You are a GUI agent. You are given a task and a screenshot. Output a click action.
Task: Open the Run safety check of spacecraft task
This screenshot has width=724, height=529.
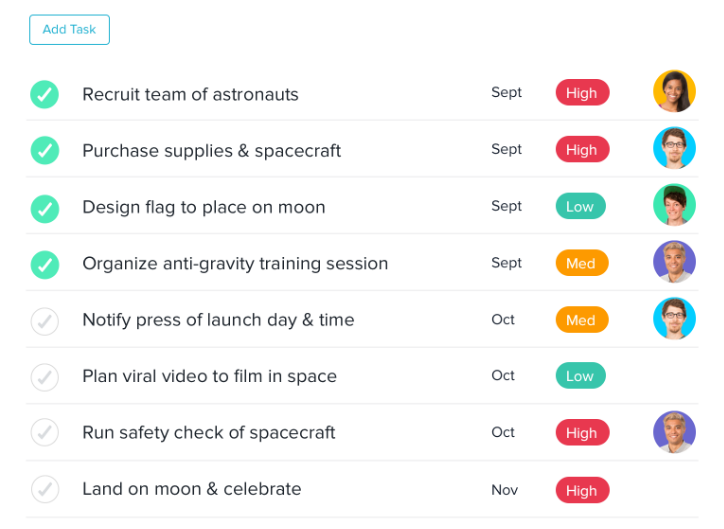tap(209, 433)
